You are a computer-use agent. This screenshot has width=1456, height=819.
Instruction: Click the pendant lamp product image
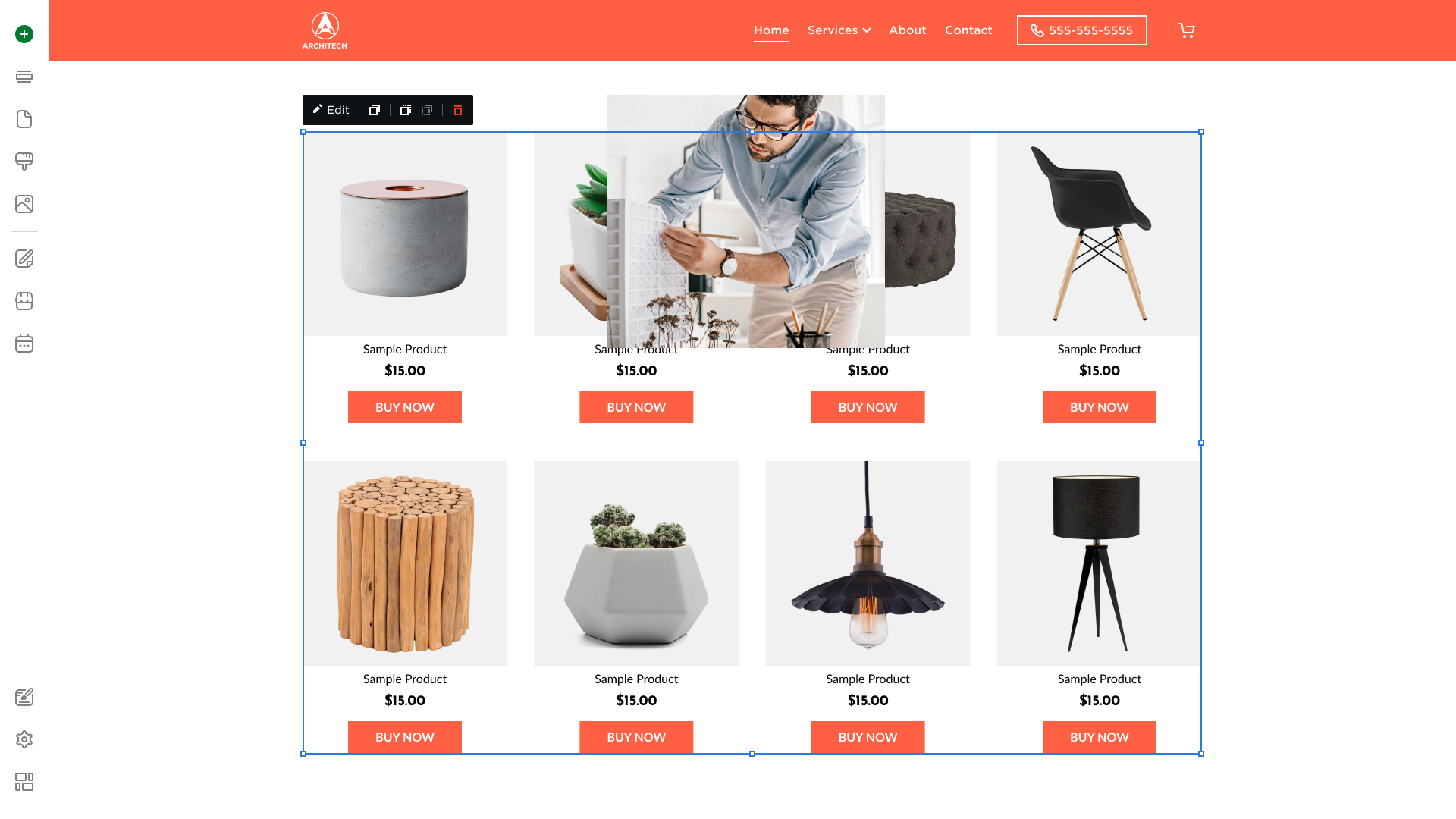click(x=868, y=563)
